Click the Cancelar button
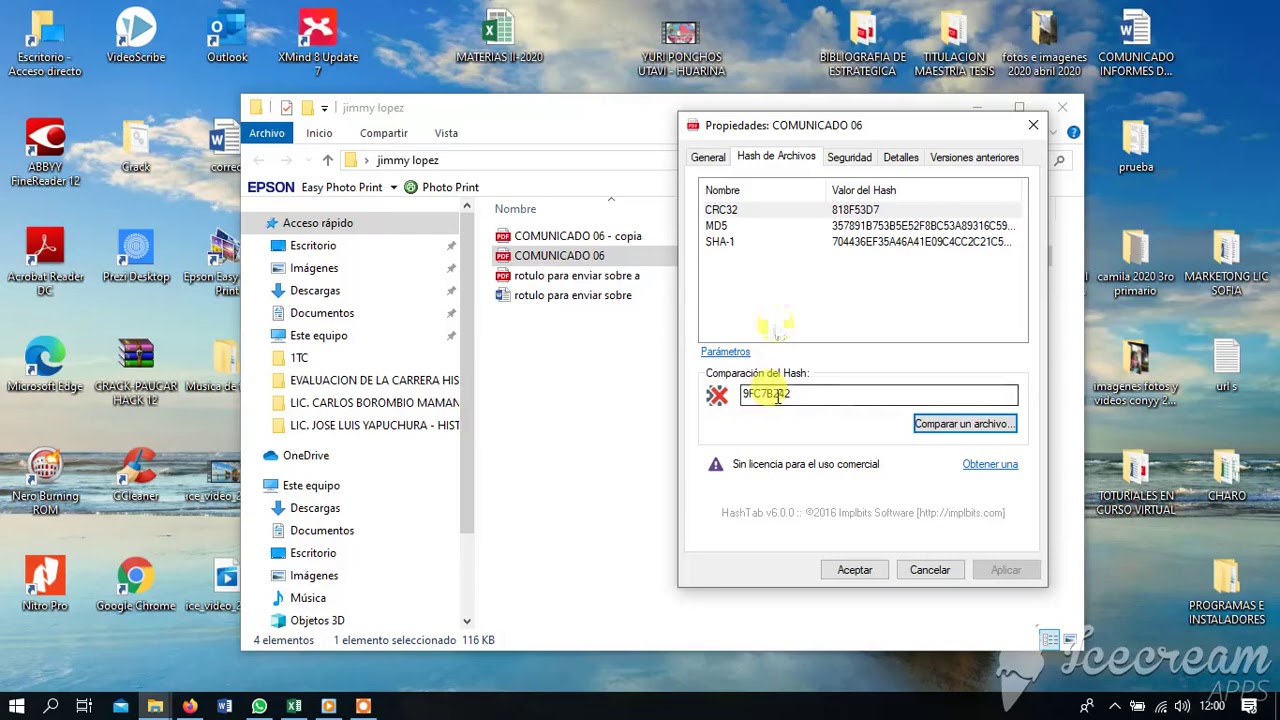The width and height of the screenshot is (1280, 720). click(x=930, y=570)
